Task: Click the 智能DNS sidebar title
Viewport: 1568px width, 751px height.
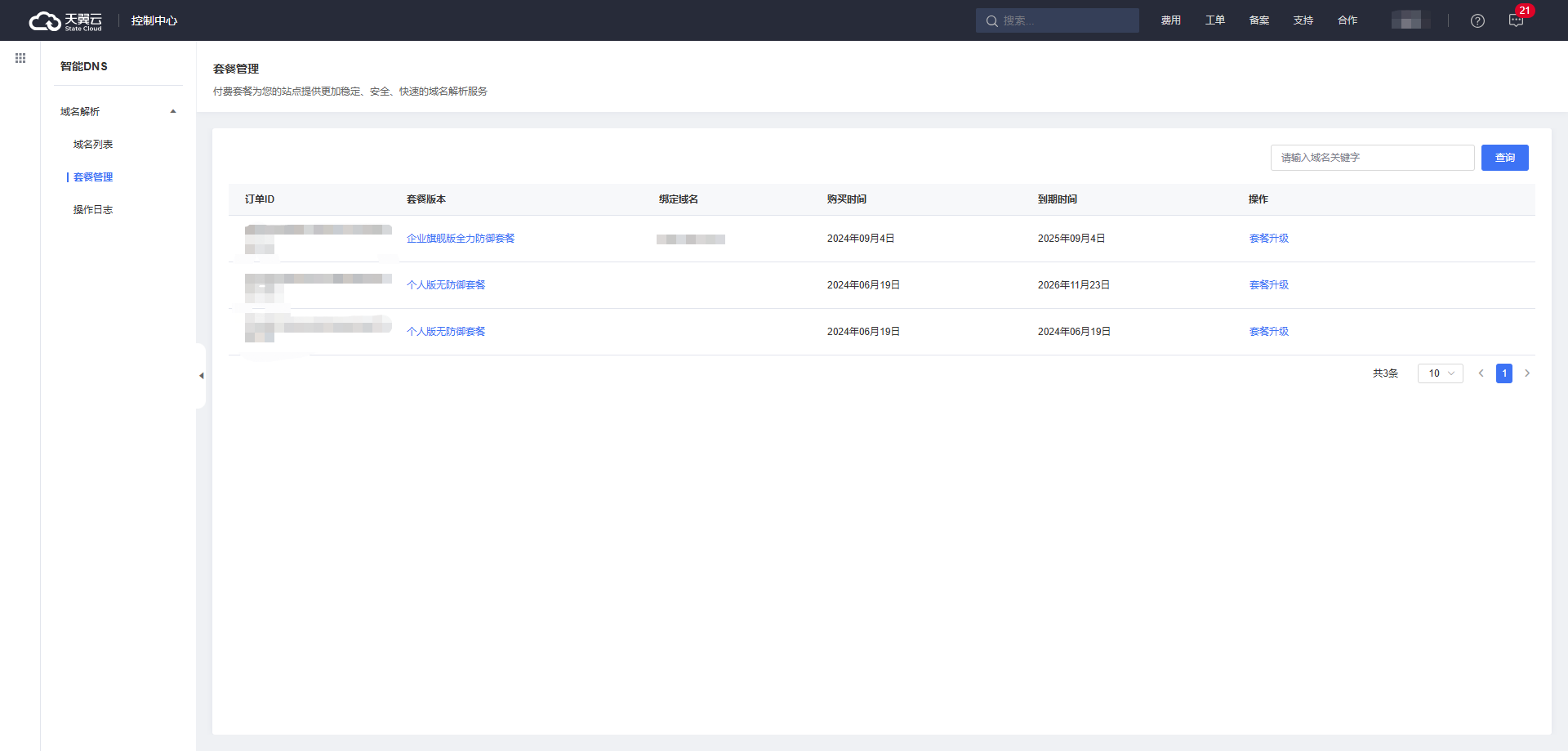Action: 84,66
